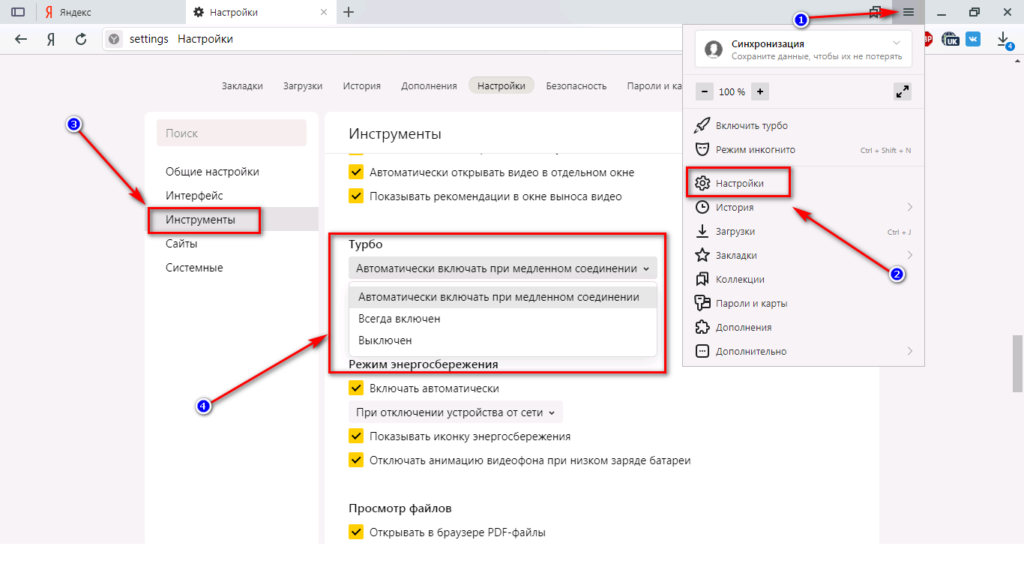Click the side panel toggle icon

point(17,12)
